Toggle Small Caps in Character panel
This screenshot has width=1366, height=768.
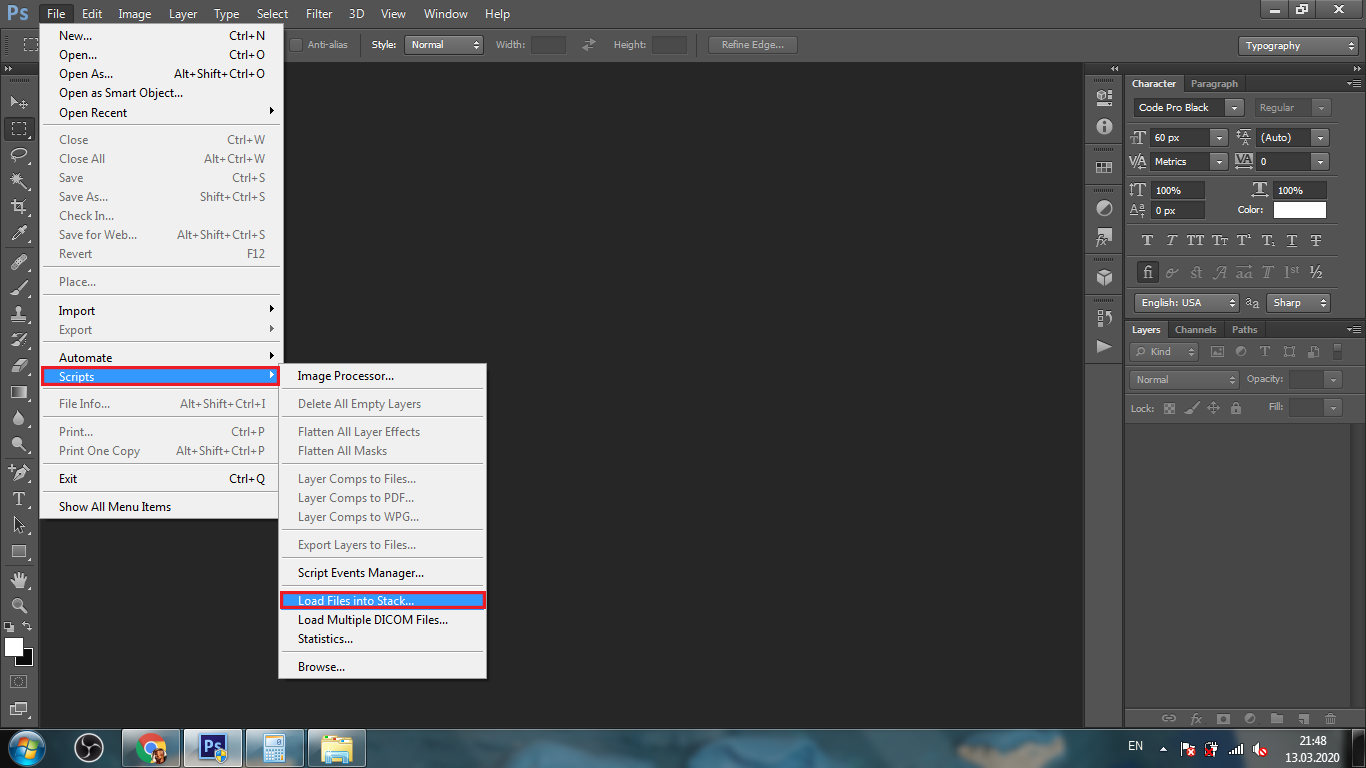pyautogui.click(x=1219, y=241)
